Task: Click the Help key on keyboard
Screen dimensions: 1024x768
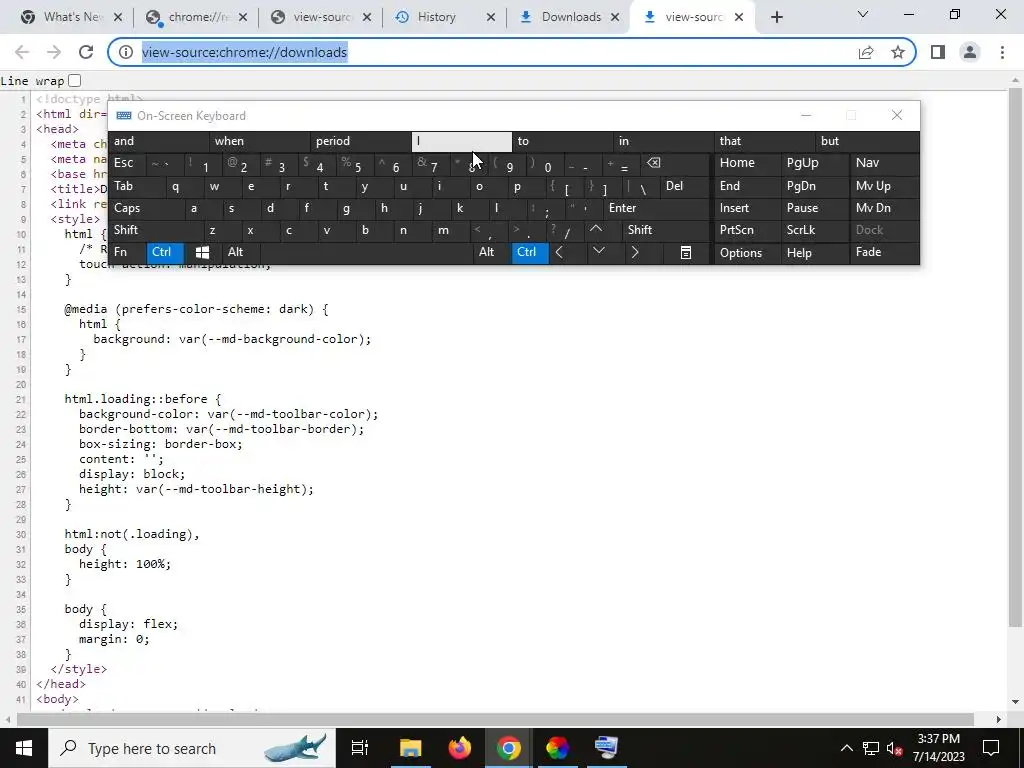Action: (814, 253)
